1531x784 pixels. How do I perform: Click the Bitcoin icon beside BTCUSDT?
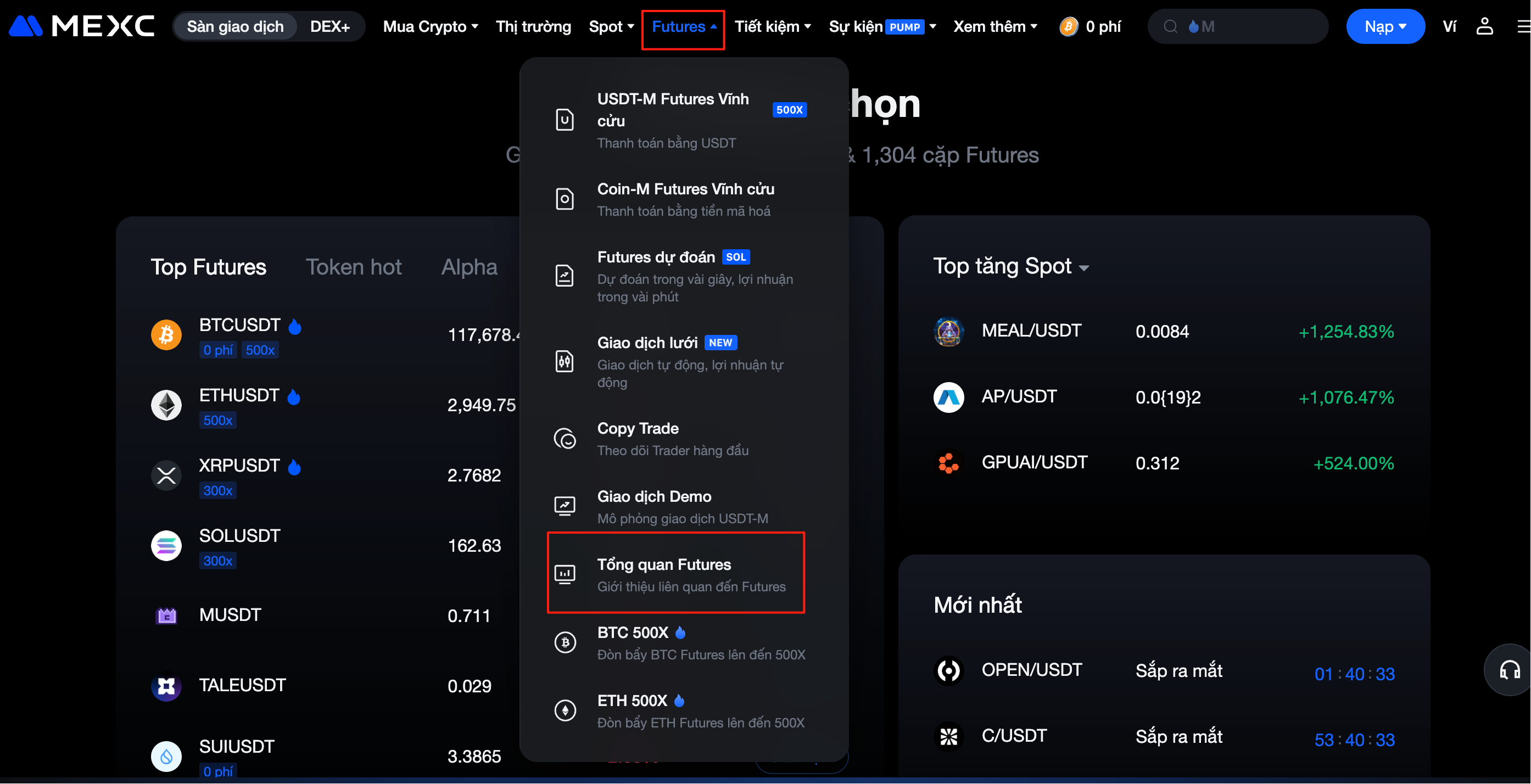tap(166, 335)
